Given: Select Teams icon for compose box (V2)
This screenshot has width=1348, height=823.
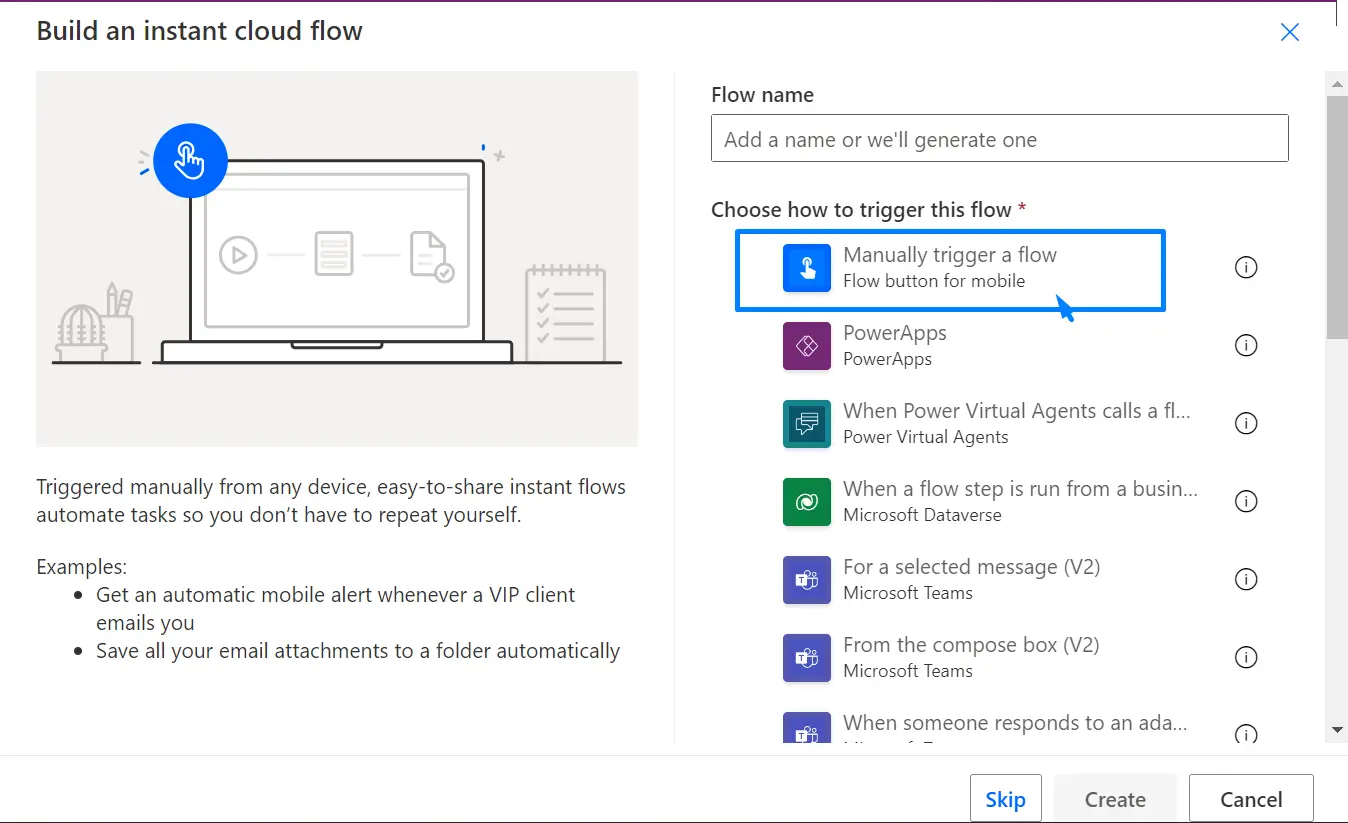Looking at the screenshot, I should tap(807, 658).
